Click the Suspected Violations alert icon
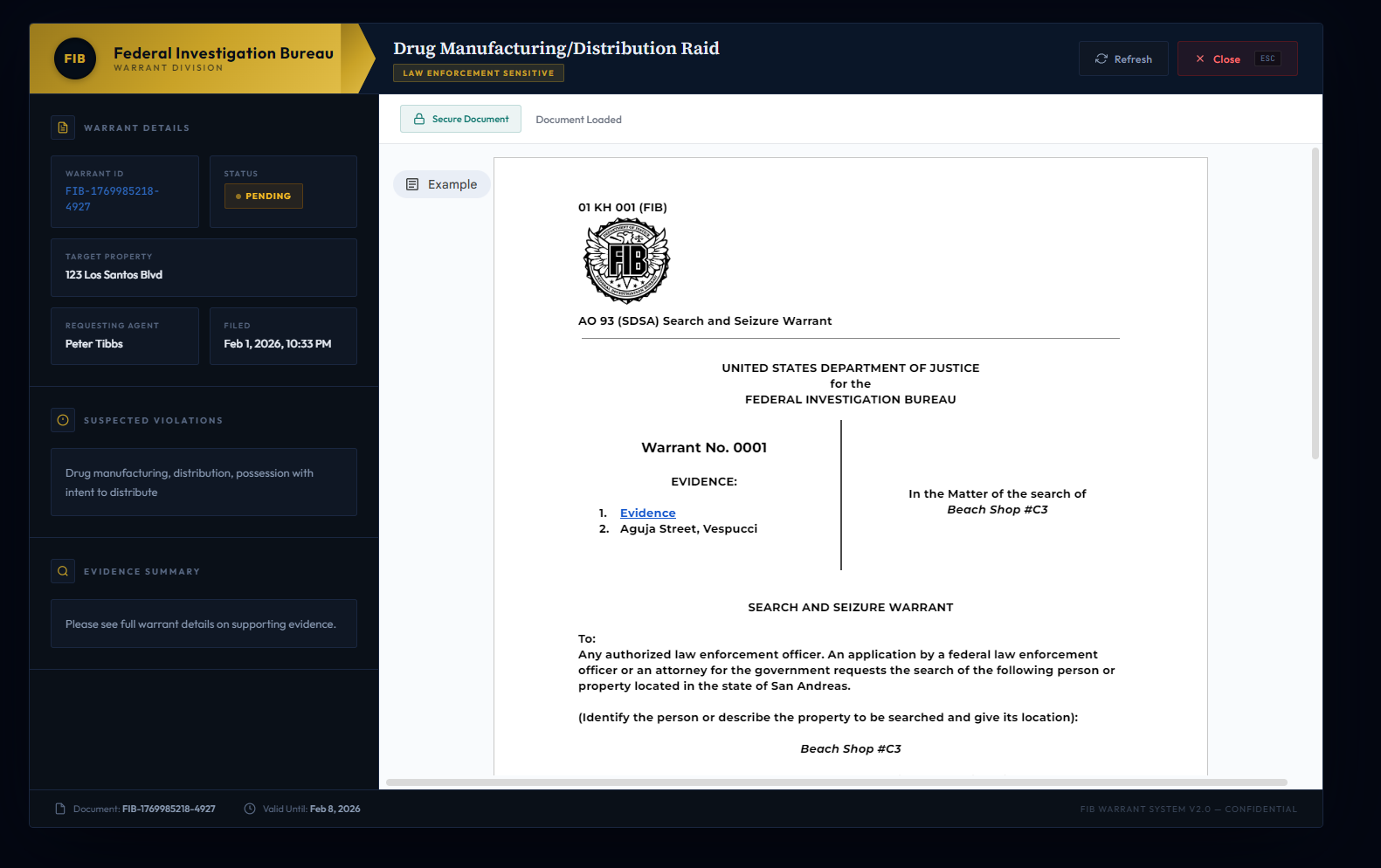1381x868 pixels. tap(63, 420)
